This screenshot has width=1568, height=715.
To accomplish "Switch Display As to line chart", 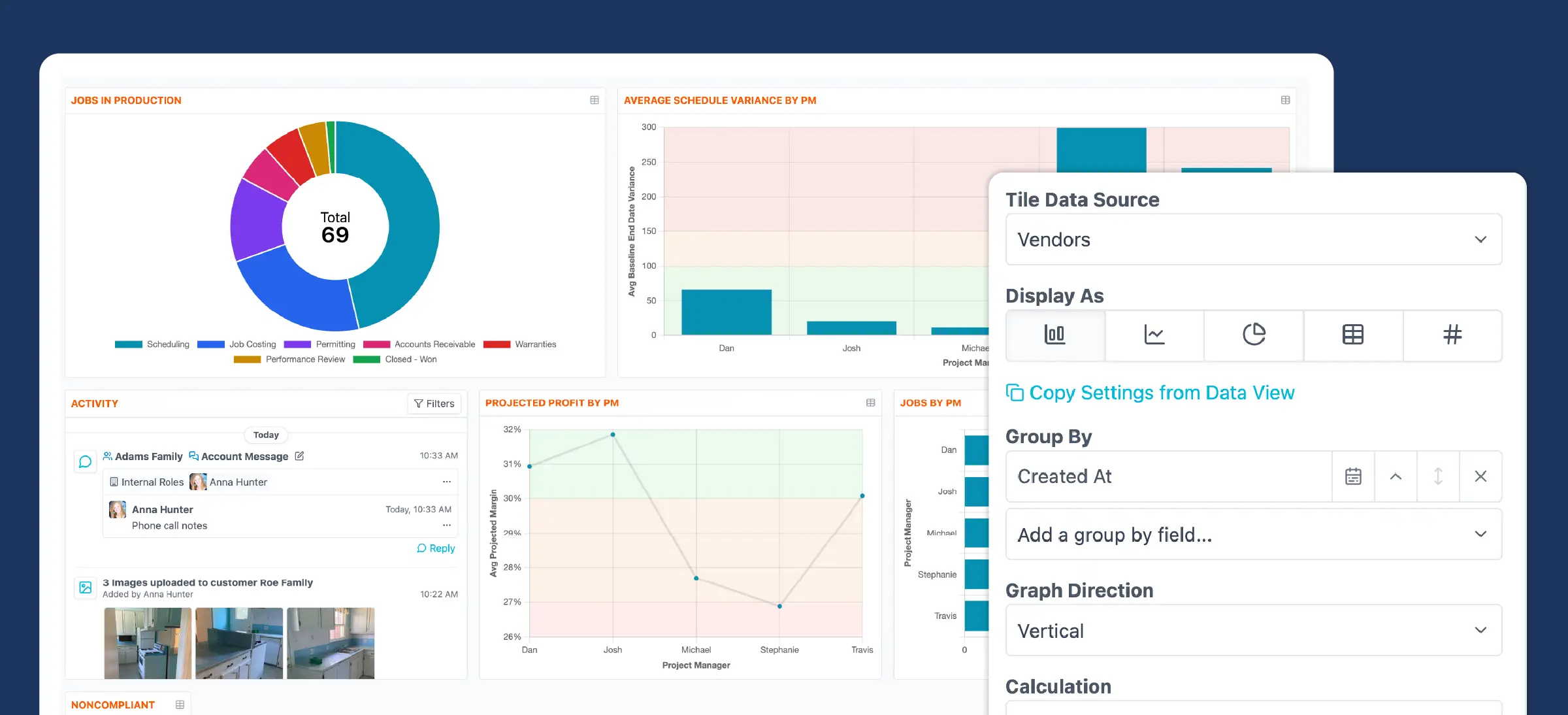I will click(x=1154, y=335).
